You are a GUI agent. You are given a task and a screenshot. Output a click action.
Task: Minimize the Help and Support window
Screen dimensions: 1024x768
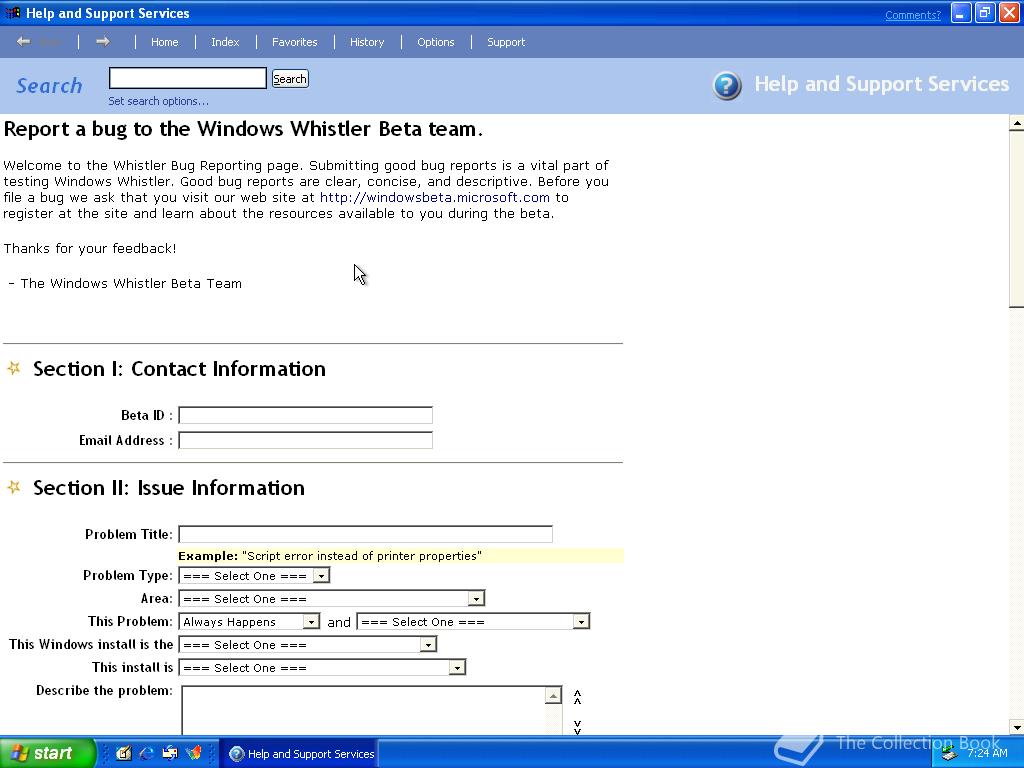961,14
